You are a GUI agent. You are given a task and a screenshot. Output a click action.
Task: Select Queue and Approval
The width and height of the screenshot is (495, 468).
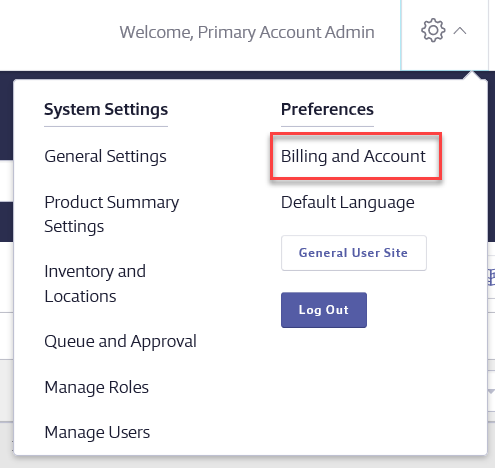click(120, 341)
